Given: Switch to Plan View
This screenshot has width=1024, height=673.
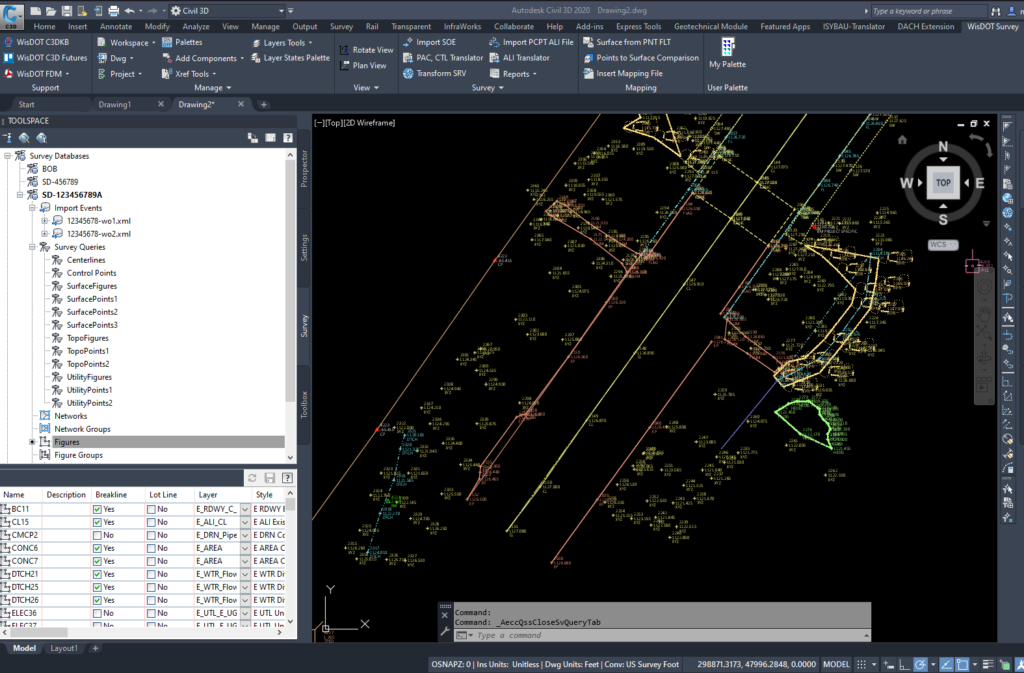Looking at the screenshot, I should (x=362, y=65).
